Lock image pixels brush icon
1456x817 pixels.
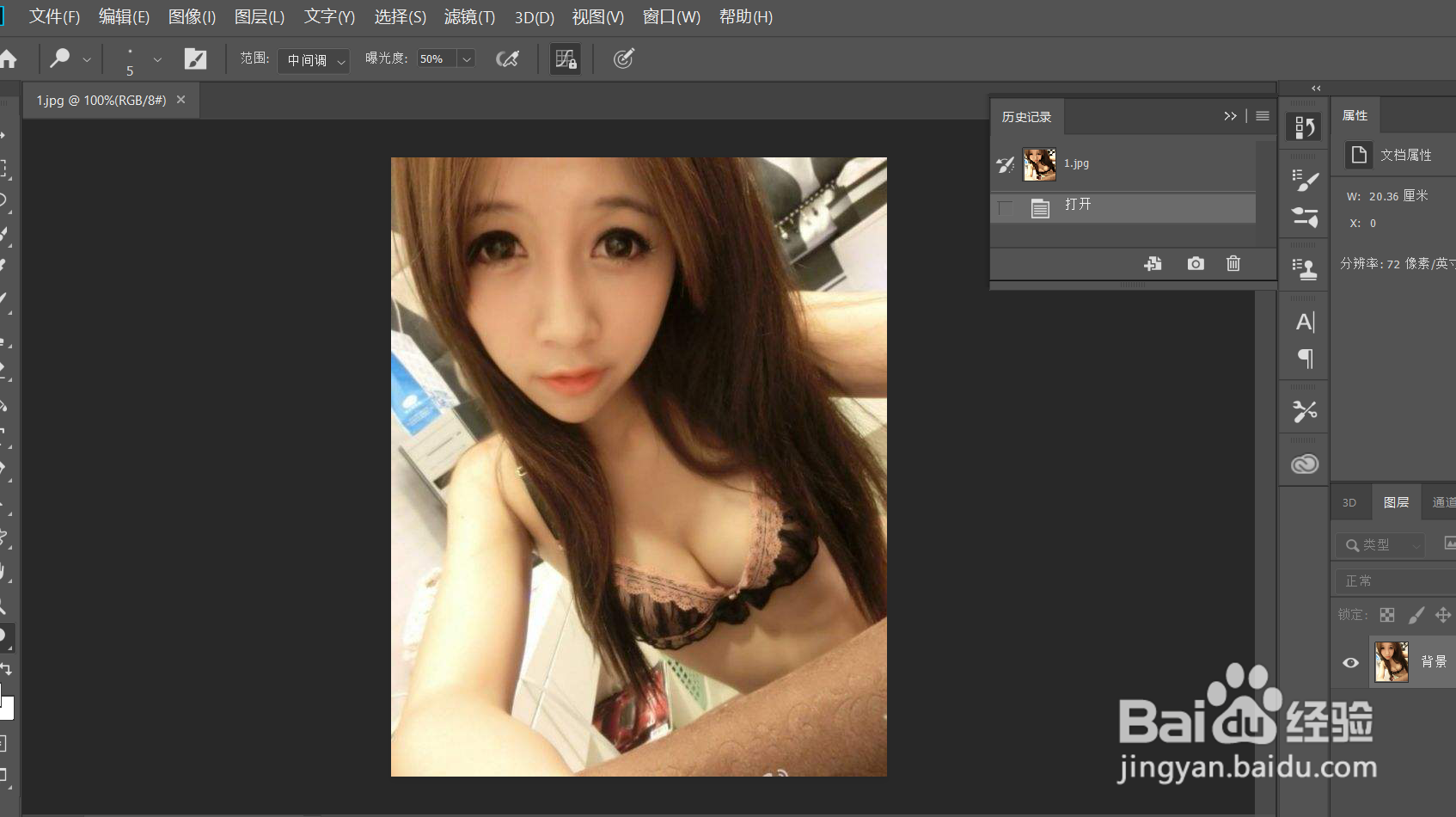[1416, 615]
